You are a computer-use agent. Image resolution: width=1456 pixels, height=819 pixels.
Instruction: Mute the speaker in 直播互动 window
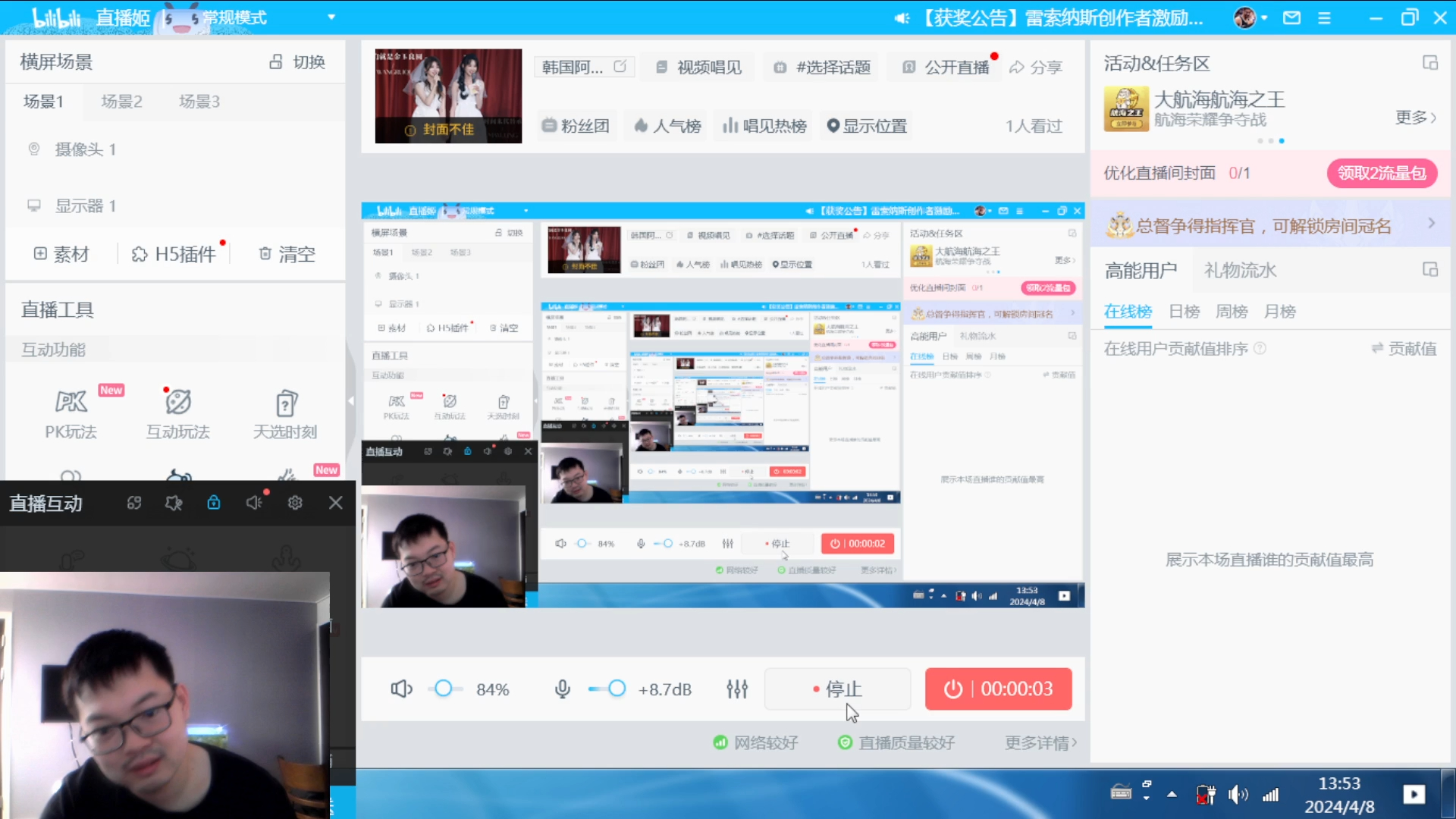pos(254,502)
